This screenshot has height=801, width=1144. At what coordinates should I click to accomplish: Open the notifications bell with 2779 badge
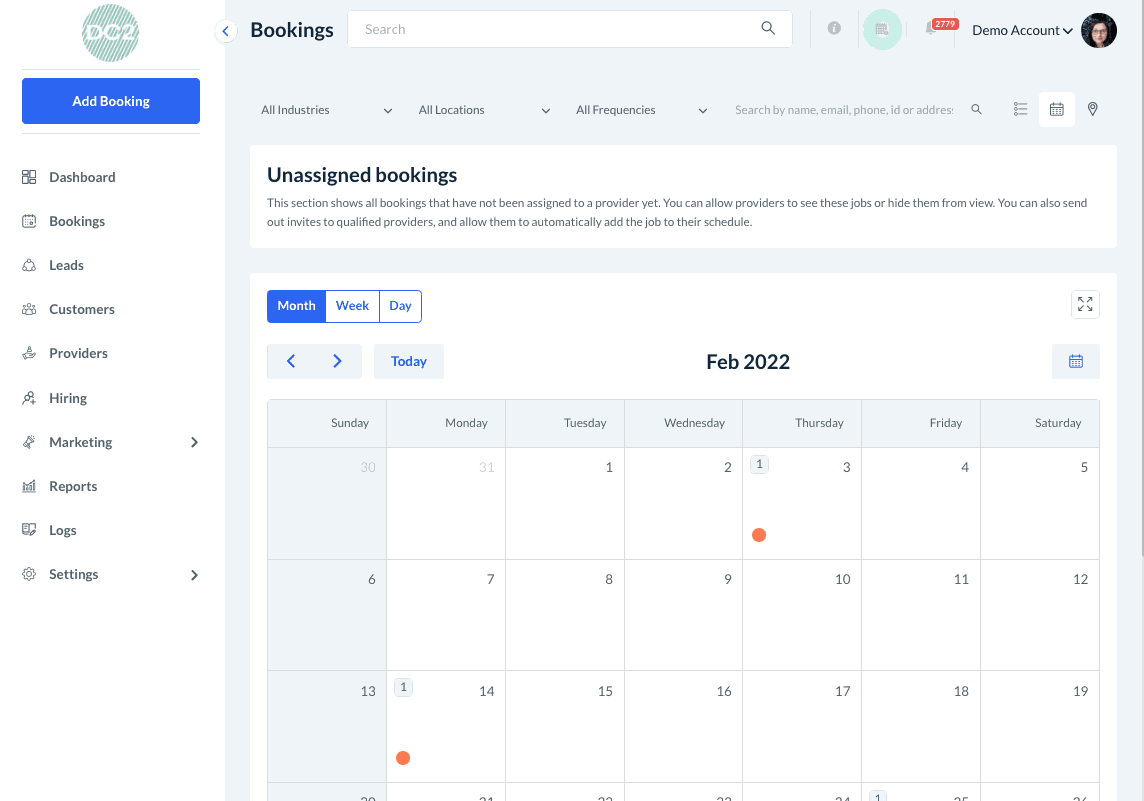pyautogui.click(x=932, y=29)
